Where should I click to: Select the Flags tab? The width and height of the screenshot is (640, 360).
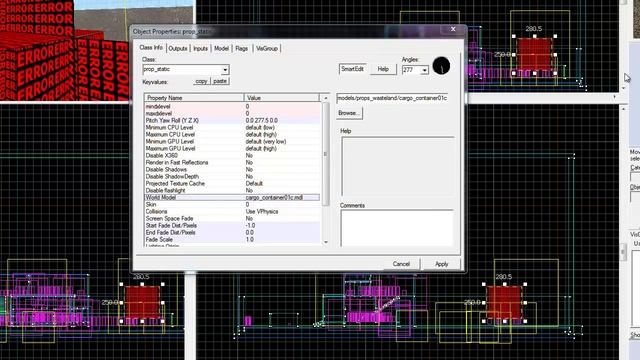[x=242, y=49]
